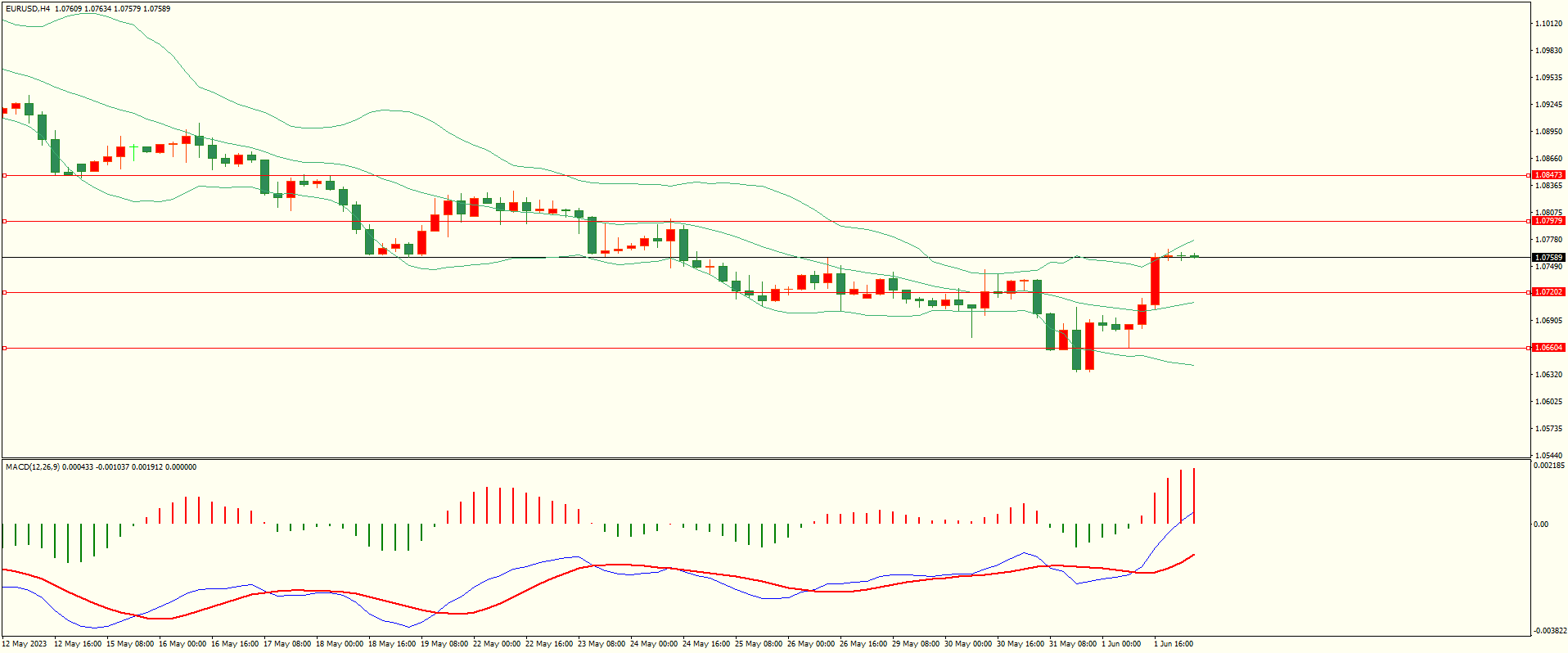Screen dimensions: 1568x653
Task: Click the current price tag 1.07589
Action: pos(1548,258)
